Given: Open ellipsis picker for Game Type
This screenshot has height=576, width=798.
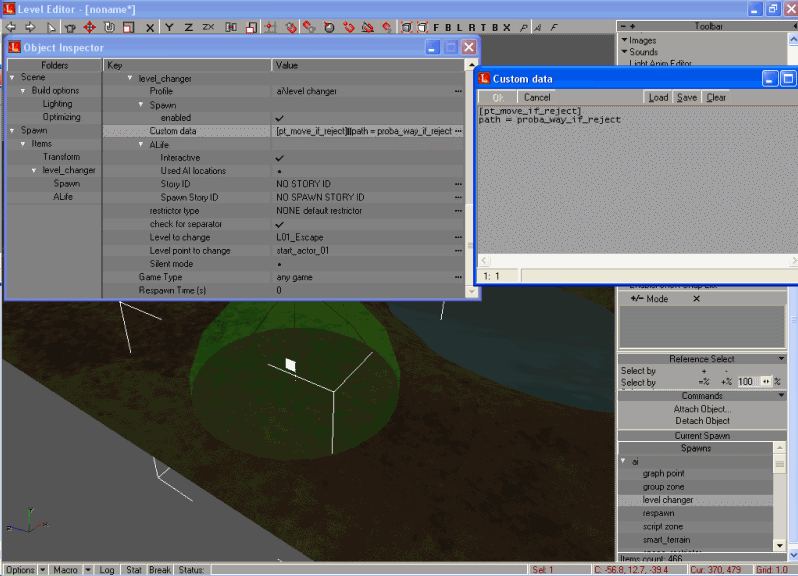Looking at the screenshot, I should (x=458, y=277).
